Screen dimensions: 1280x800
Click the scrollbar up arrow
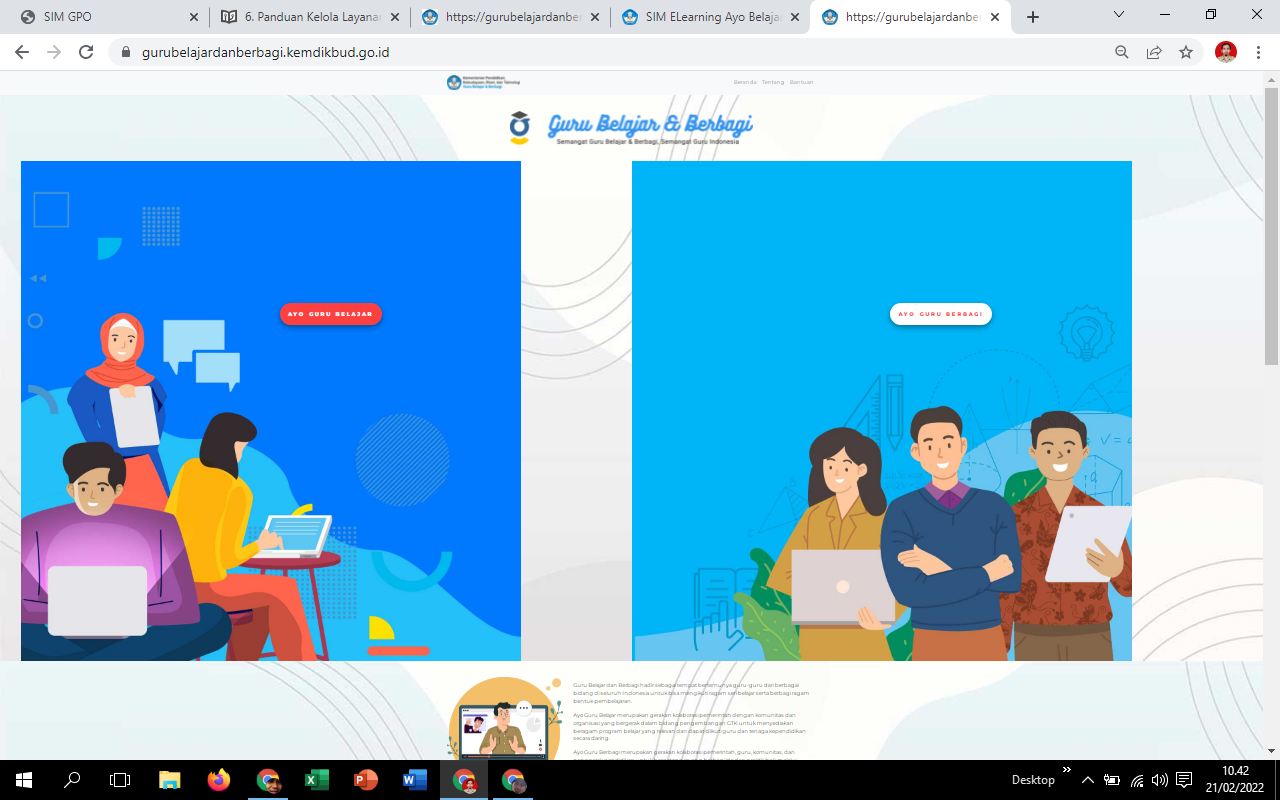coord(1272,78)
